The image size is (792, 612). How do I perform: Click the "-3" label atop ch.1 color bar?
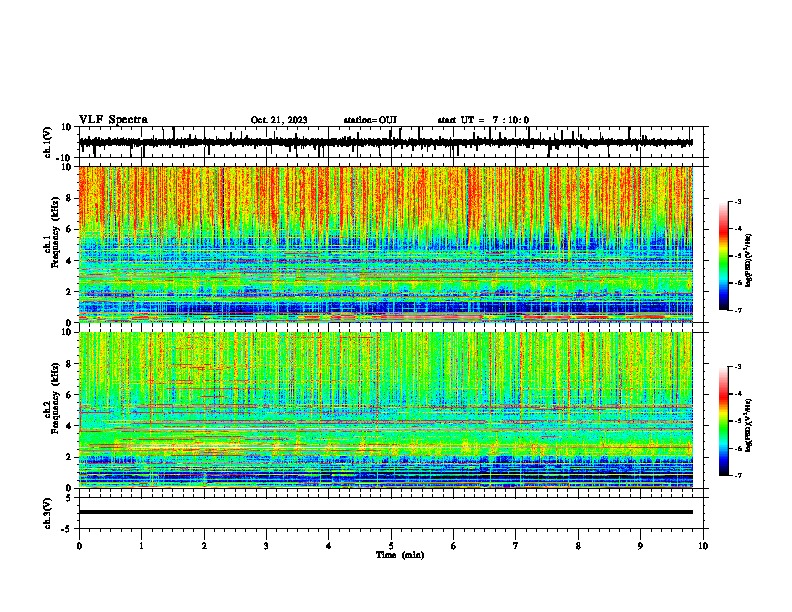tap(737, 201)
